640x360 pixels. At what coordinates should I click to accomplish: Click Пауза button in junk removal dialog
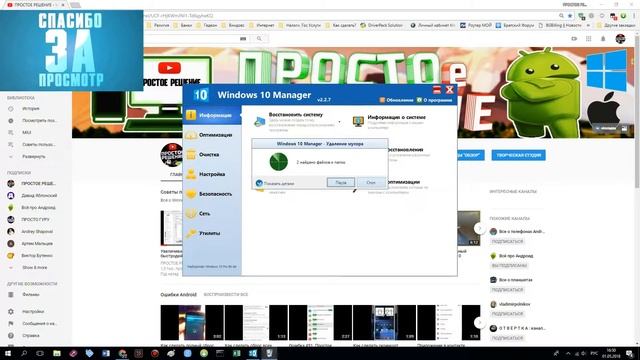click(341, 182)
